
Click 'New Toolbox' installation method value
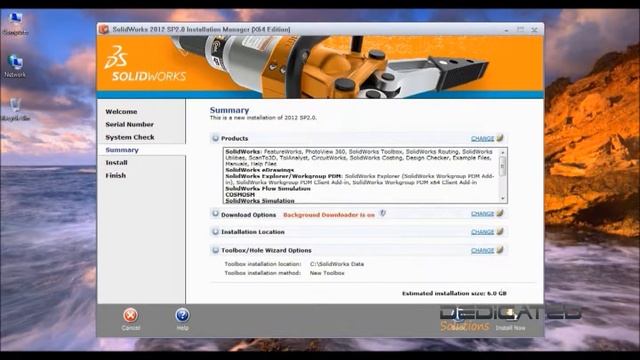pyautogui.click(x=327, y=273)
